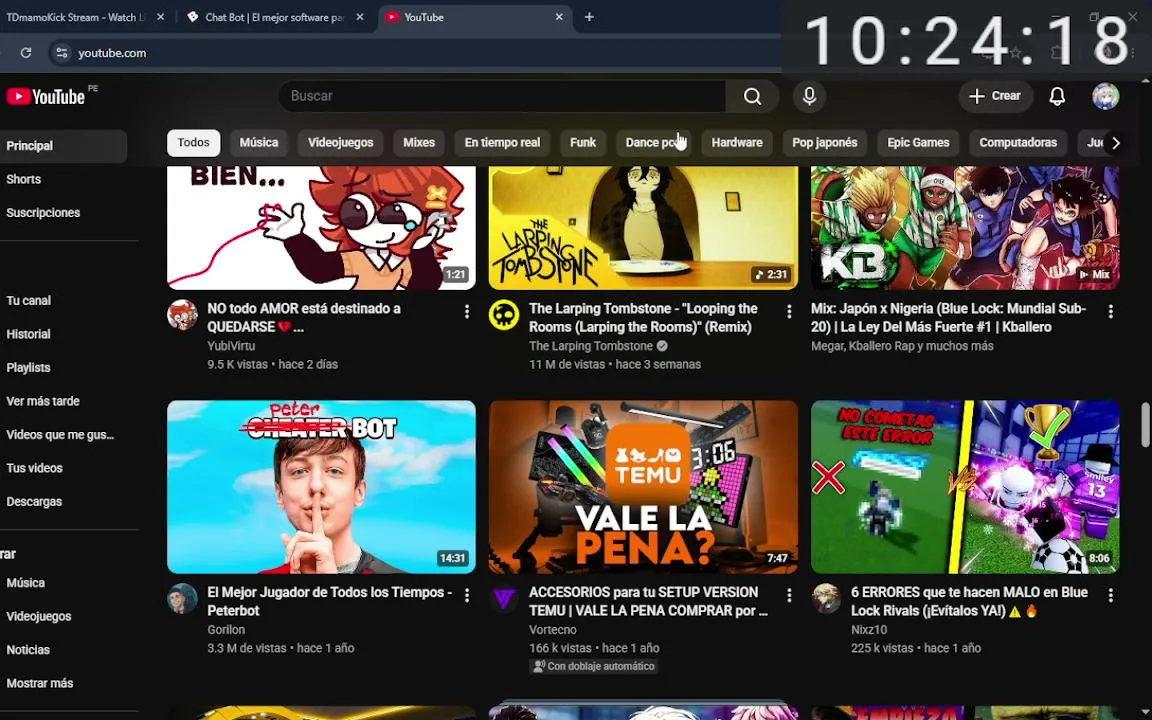Open Gorilon channel name link
Image resolution: width=1152 pixels, height=720 pixels.
(x=226, y=630)
